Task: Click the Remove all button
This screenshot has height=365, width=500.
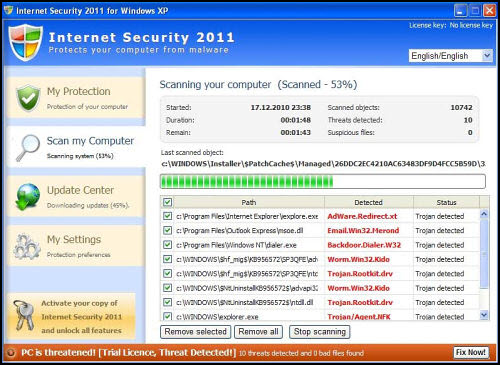Action: pyautogui.click(x=258, y=332)
